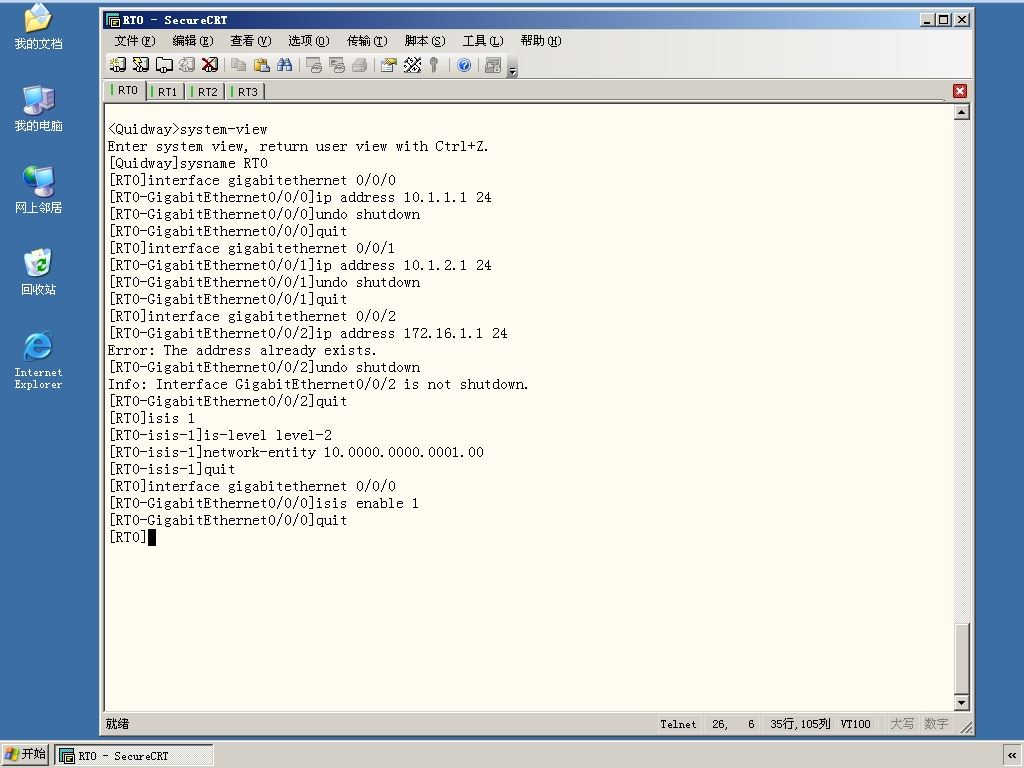Select 回收站 recycle bin icon

(39, 271)
